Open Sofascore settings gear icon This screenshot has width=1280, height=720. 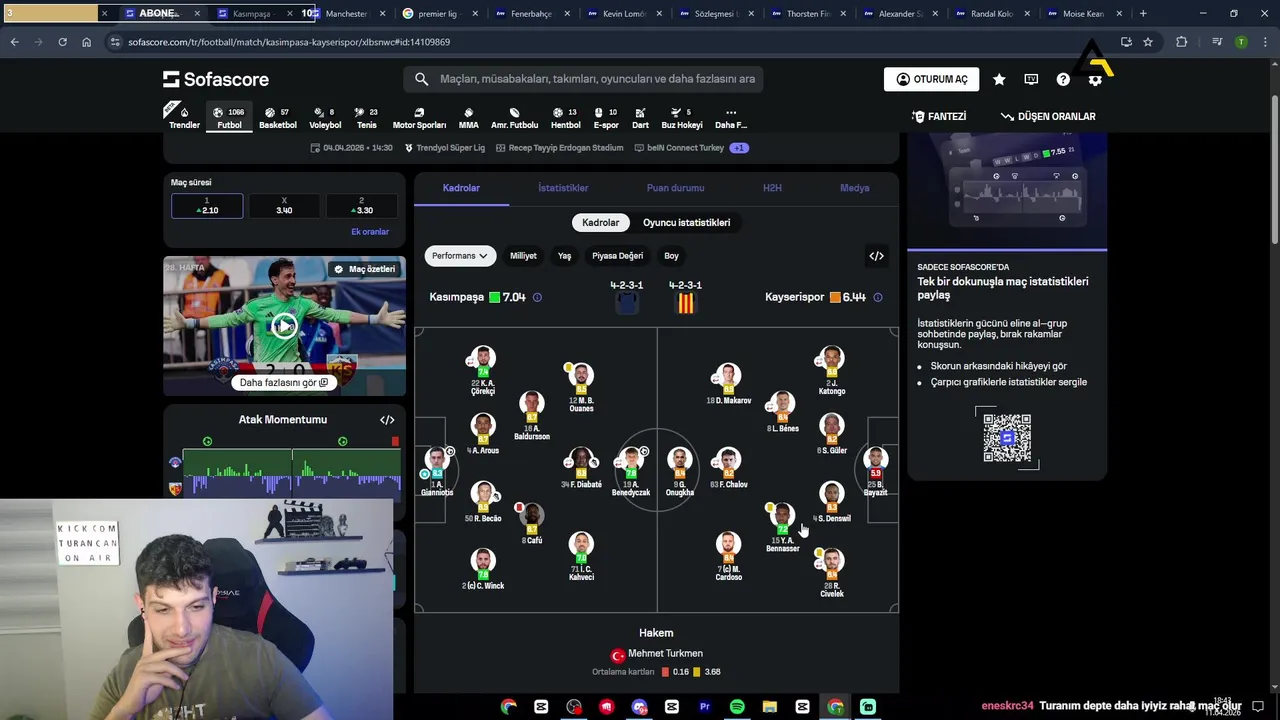(x=1095, y=79)
